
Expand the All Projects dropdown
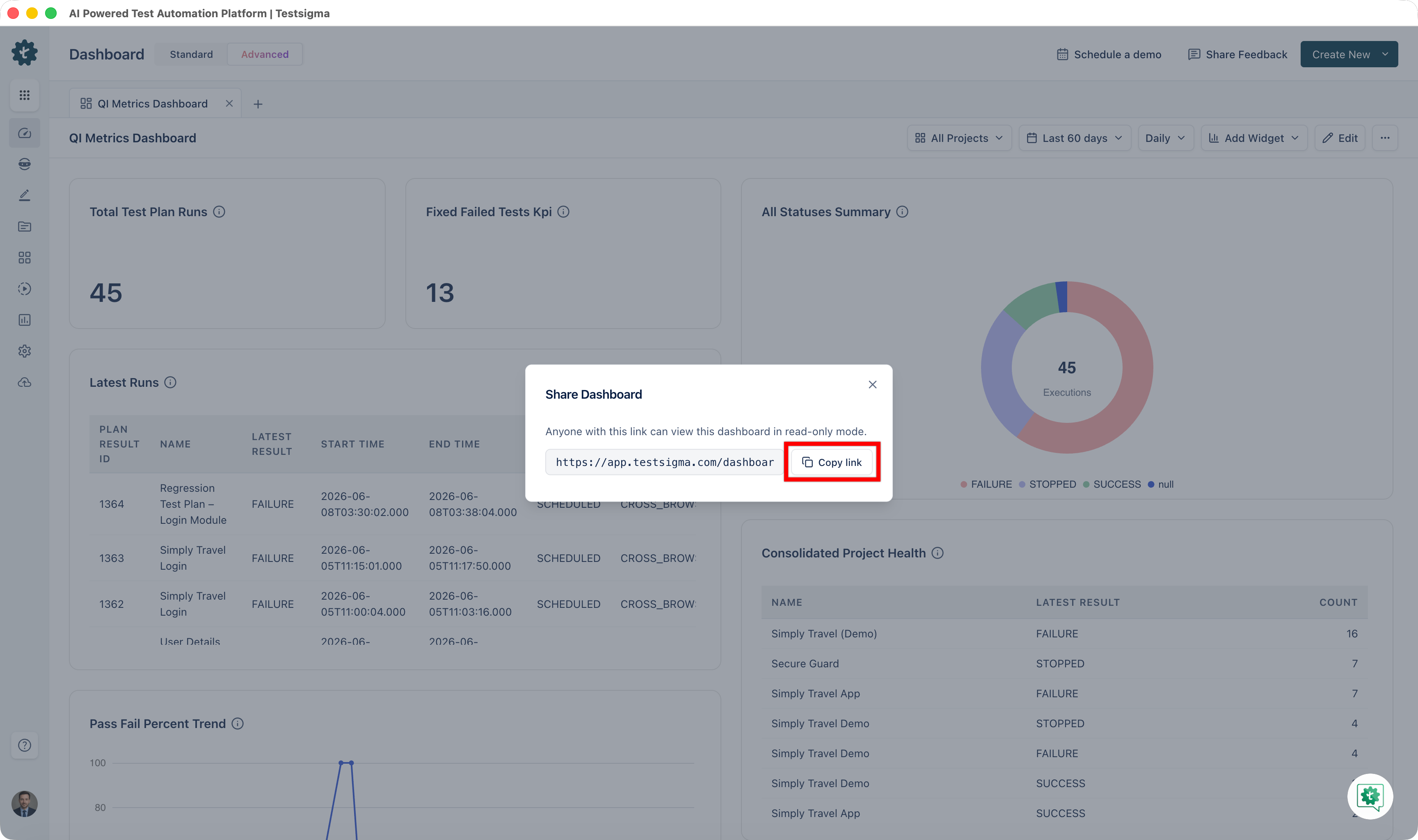[959, 138]
